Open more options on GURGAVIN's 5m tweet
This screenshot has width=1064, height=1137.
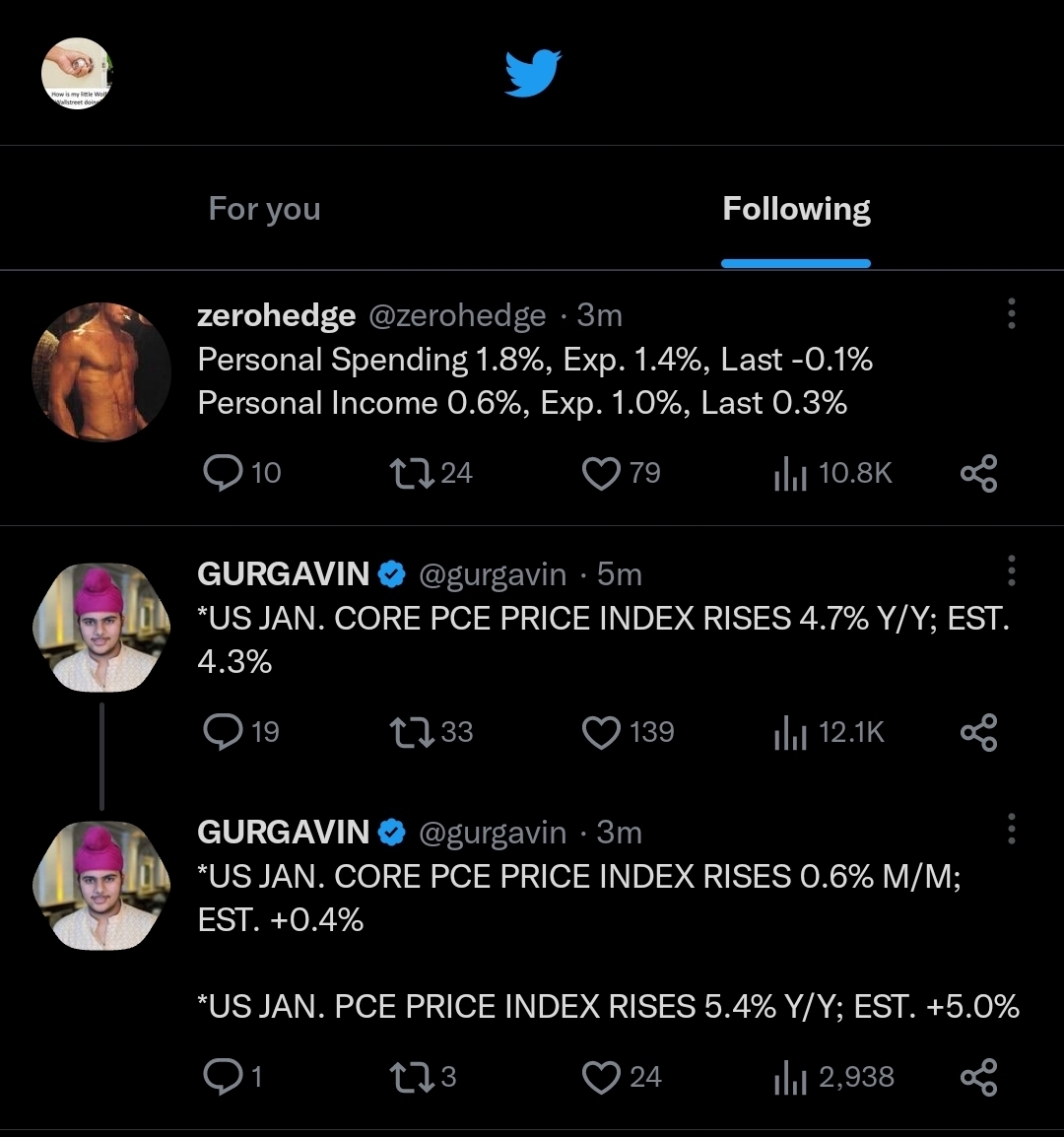[x=1011, y=571]
